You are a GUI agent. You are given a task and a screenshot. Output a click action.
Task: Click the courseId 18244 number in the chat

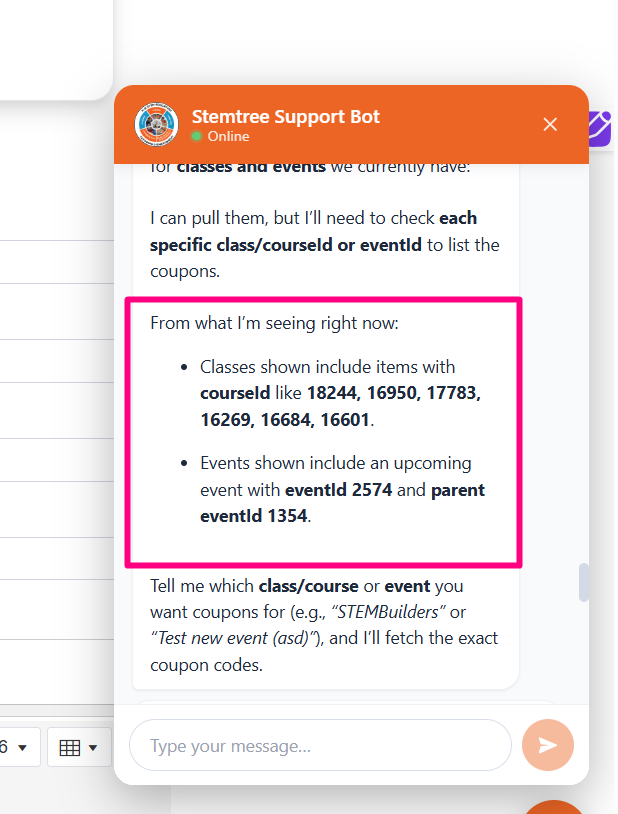pyautogui.click(x=332, y=393)
